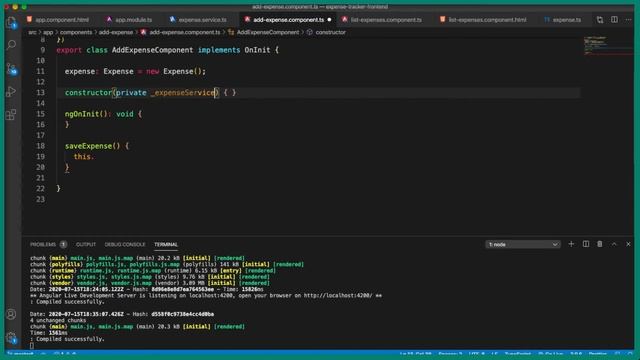Click unsaved dot on add-expense.component.ts tab
The width and height of the screenshot is (640, 360).
tap(329, 20)
